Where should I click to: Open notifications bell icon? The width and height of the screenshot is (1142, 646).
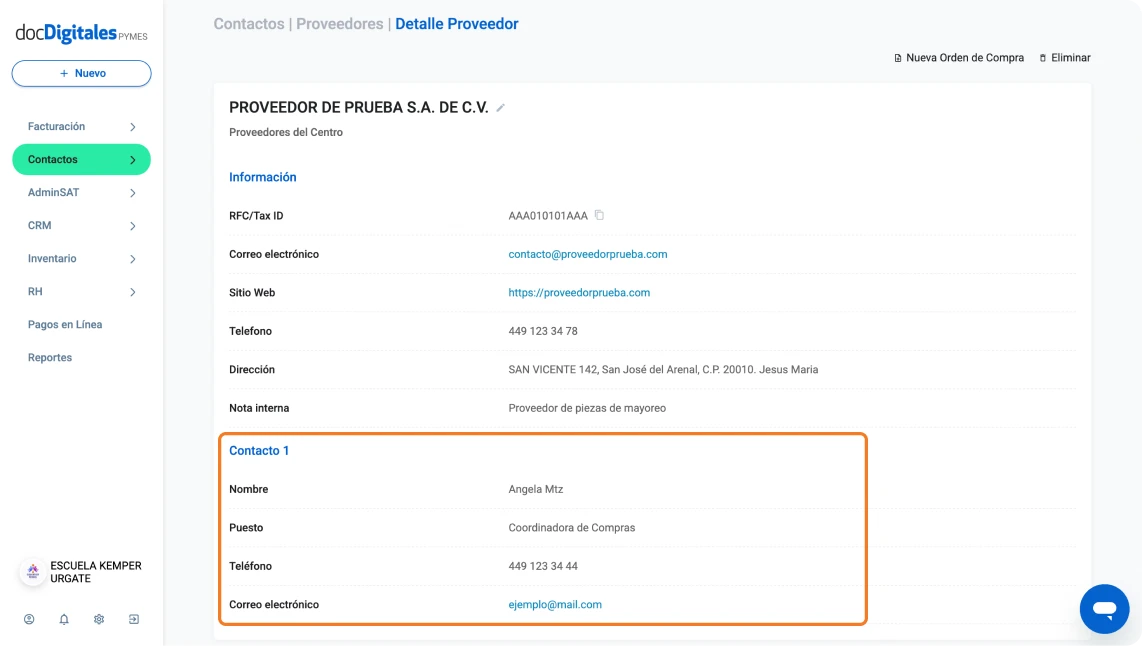(64, 619)
